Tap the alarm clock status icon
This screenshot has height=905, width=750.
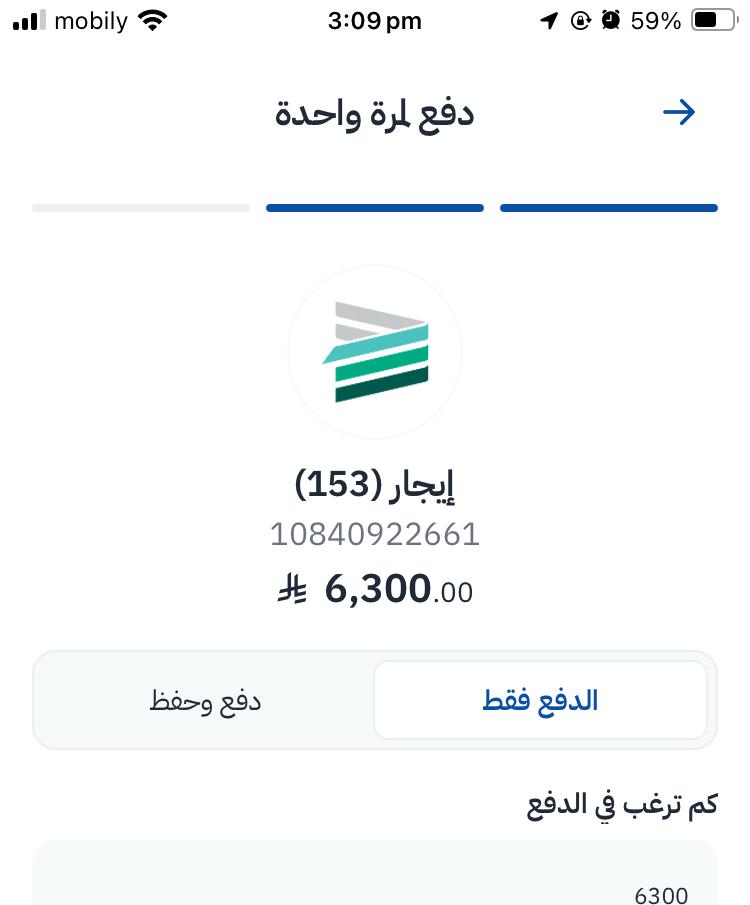point(611,21)
